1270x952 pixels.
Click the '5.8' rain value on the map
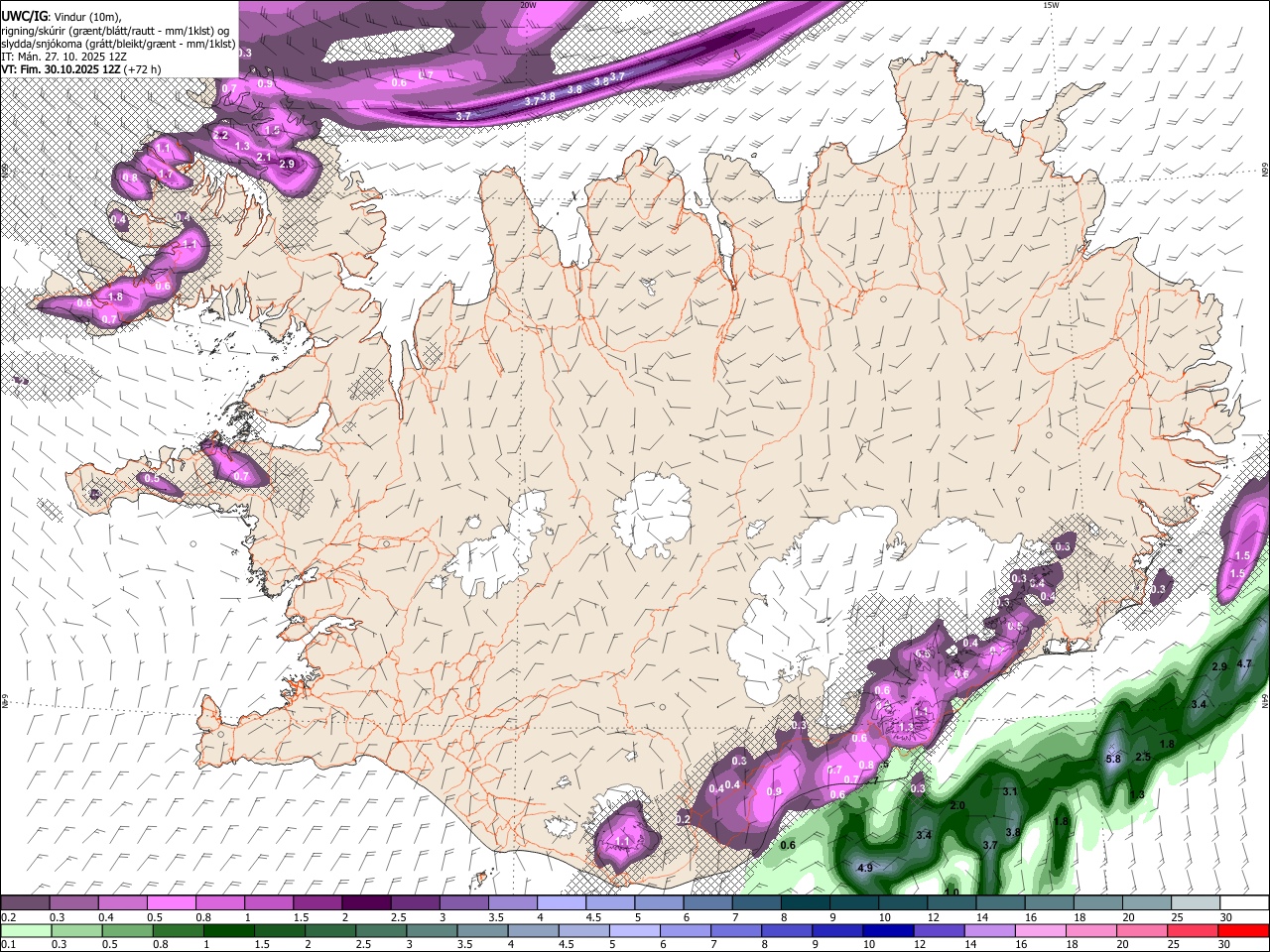coord(1113,759)
